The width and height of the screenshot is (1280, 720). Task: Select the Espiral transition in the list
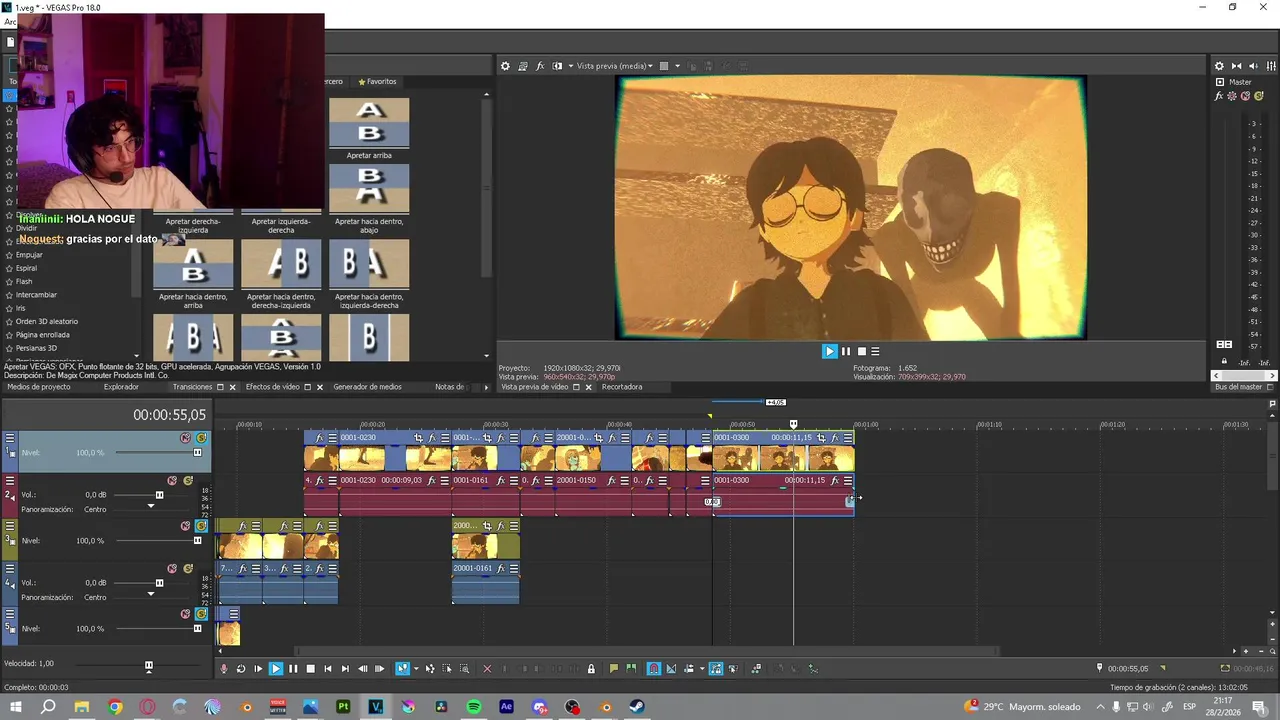pos(26,268)
